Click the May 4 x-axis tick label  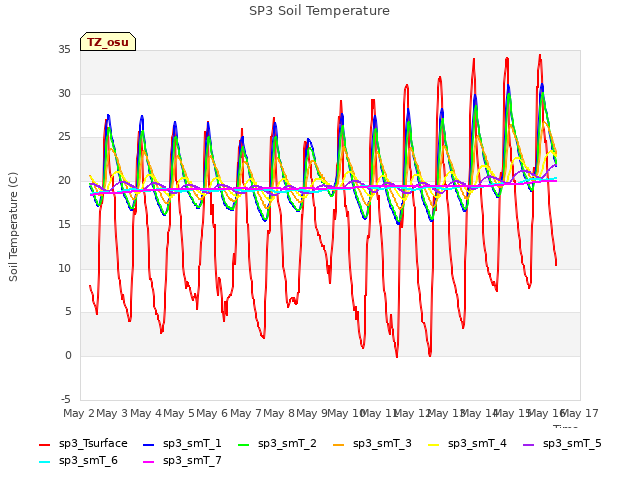click(x=145, y=413)
